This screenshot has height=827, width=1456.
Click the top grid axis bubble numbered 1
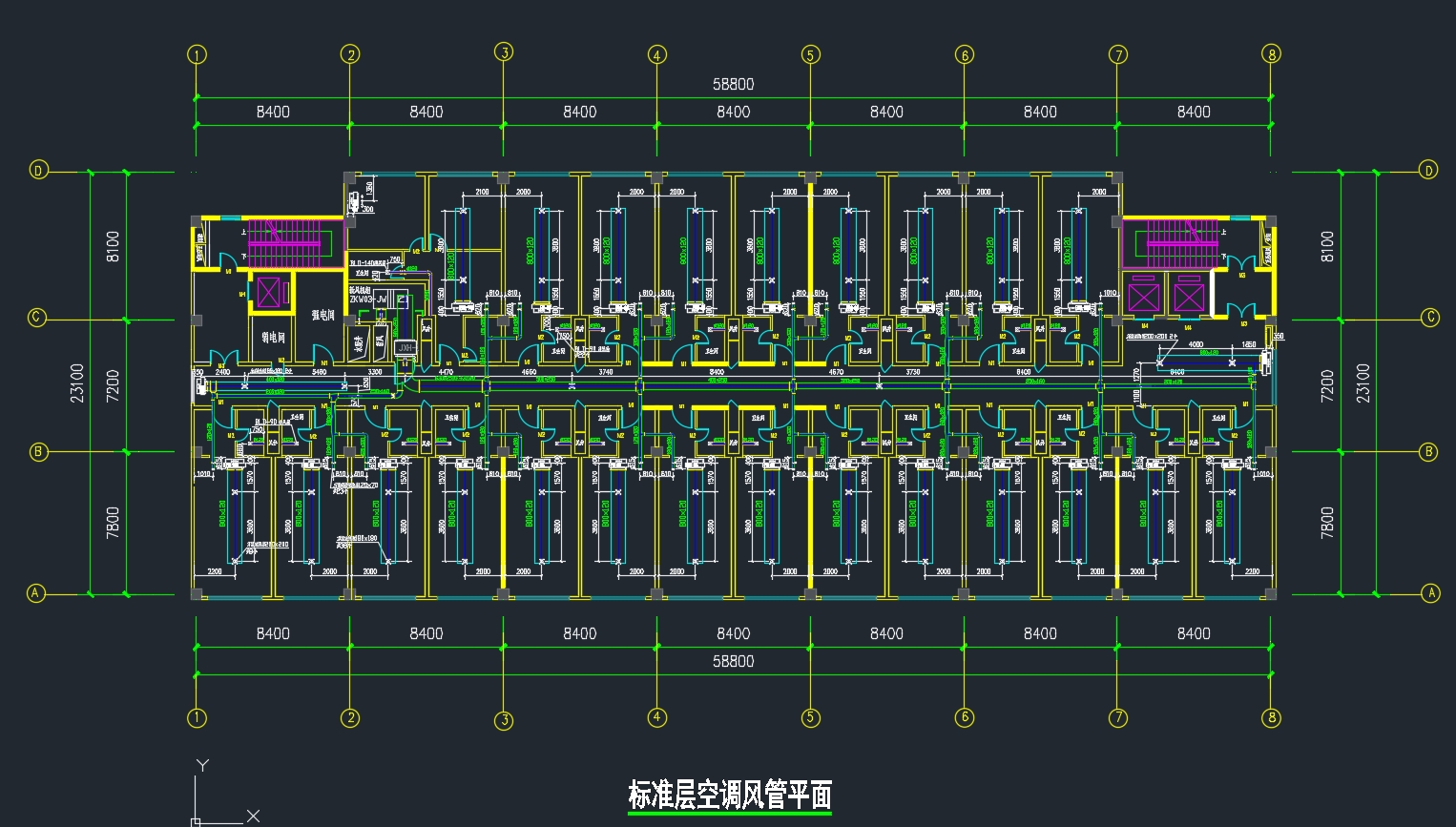(197, 54)
